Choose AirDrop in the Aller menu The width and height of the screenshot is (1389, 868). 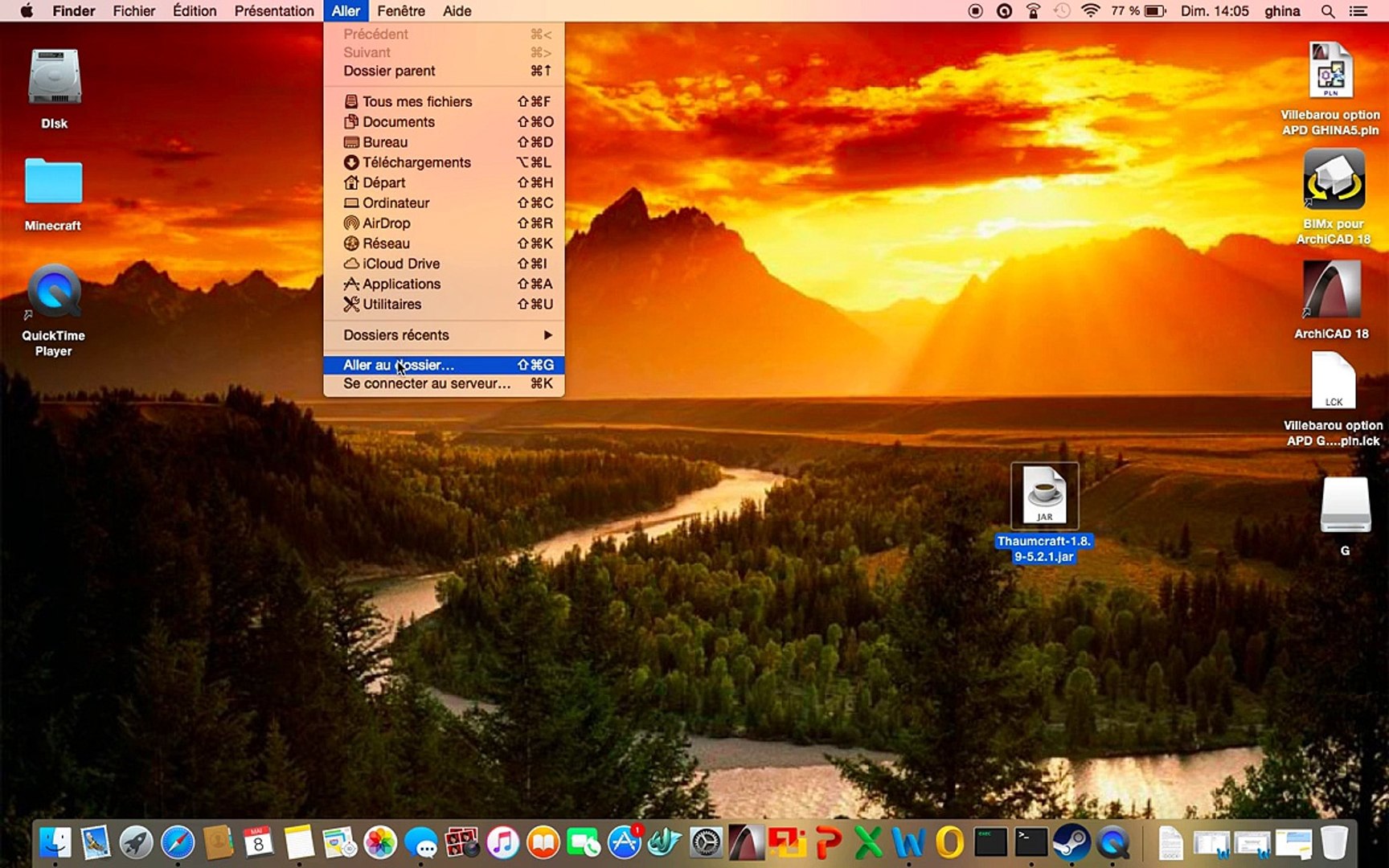pyautogui.click(x=444, y=223)
